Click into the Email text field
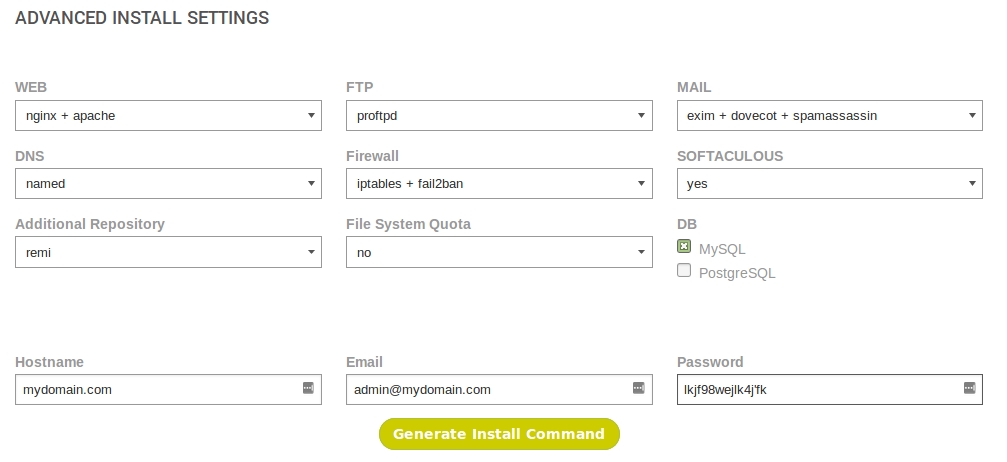The image size is (1007, 462). click(x=485, y=390)
